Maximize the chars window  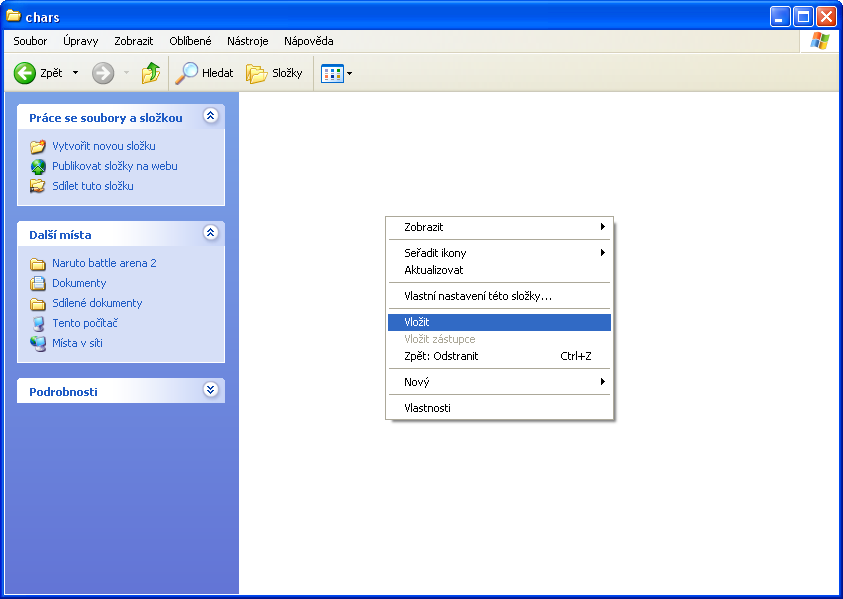(803, 17)
